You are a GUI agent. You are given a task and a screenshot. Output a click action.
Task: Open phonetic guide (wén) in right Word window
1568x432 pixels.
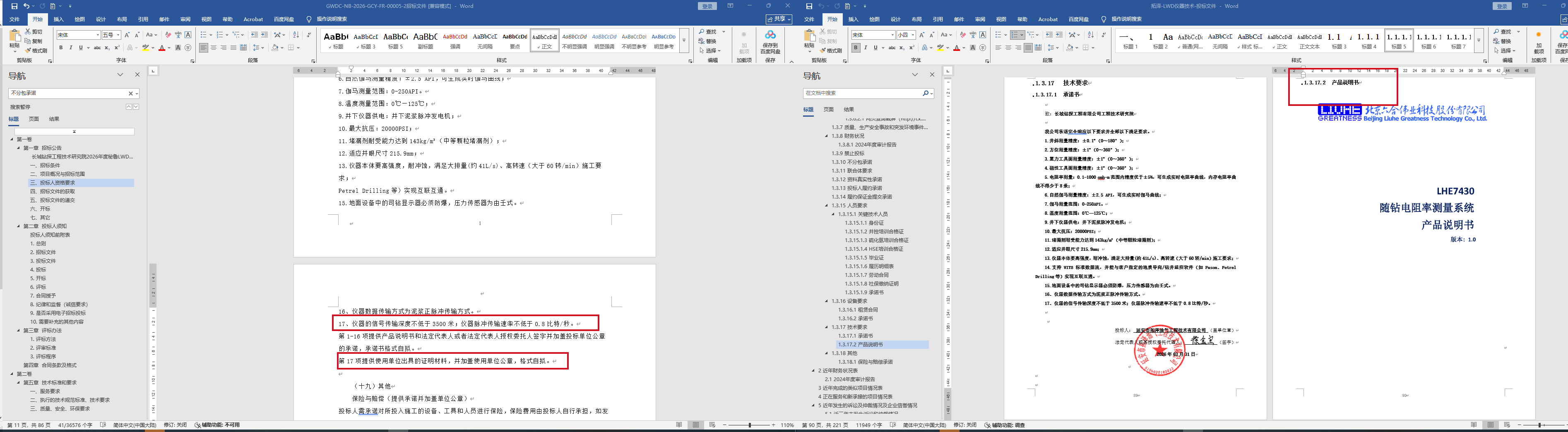click(973, 35)
